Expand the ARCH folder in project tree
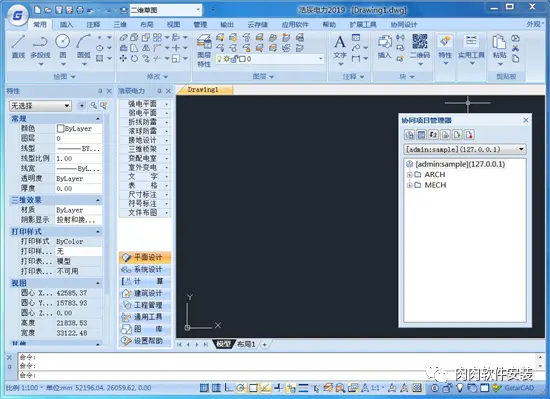Screen dimensions: 550x399 point(409,175)
